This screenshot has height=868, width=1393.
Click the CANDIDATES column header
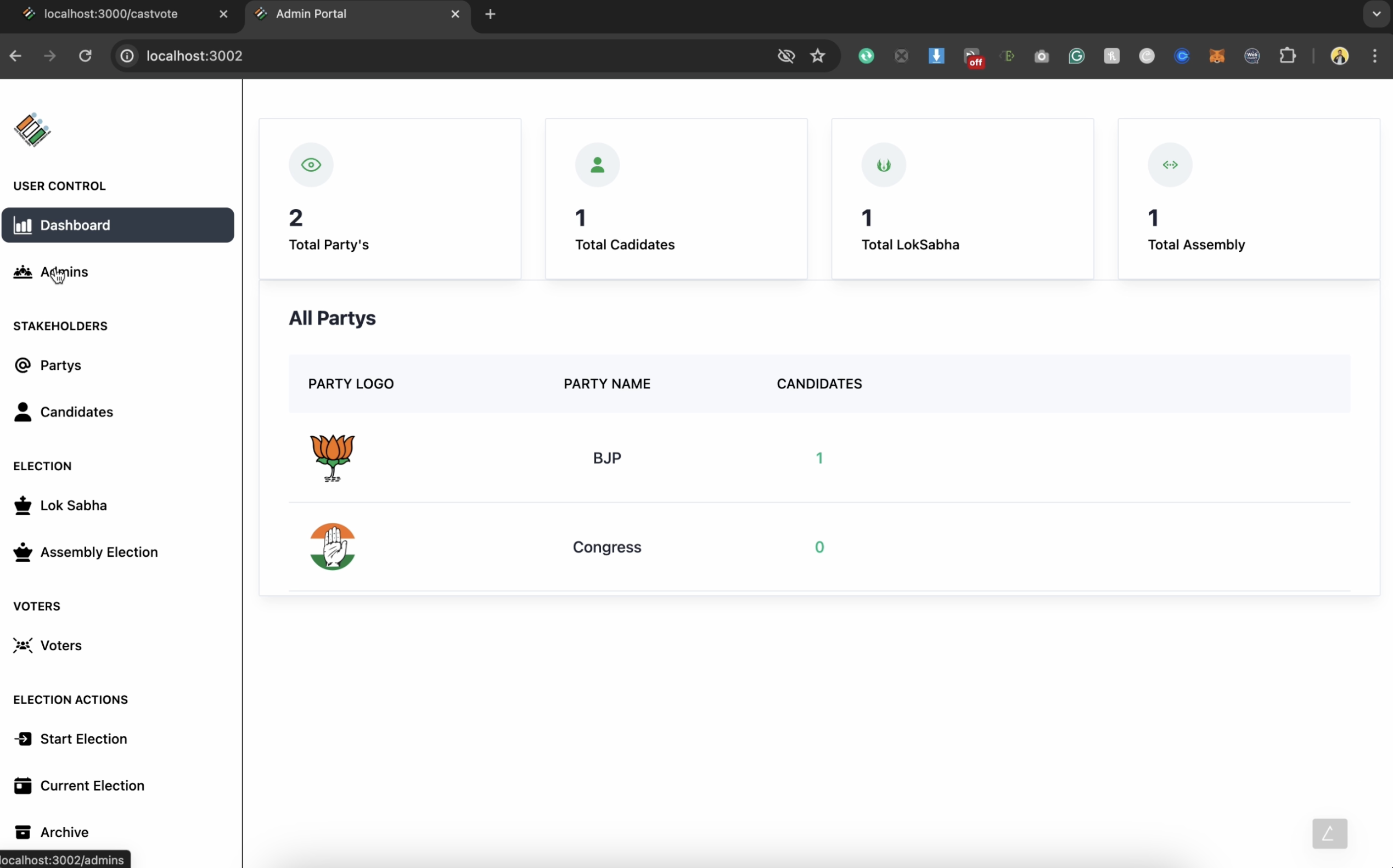pos(819,384)
